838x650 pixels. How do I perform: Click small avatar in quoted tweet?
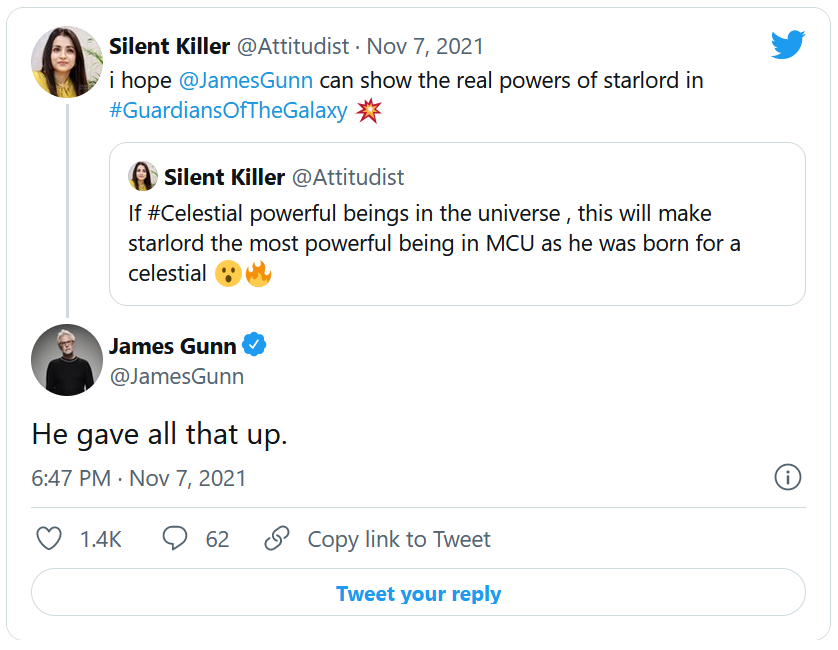[x=143, y=177]
